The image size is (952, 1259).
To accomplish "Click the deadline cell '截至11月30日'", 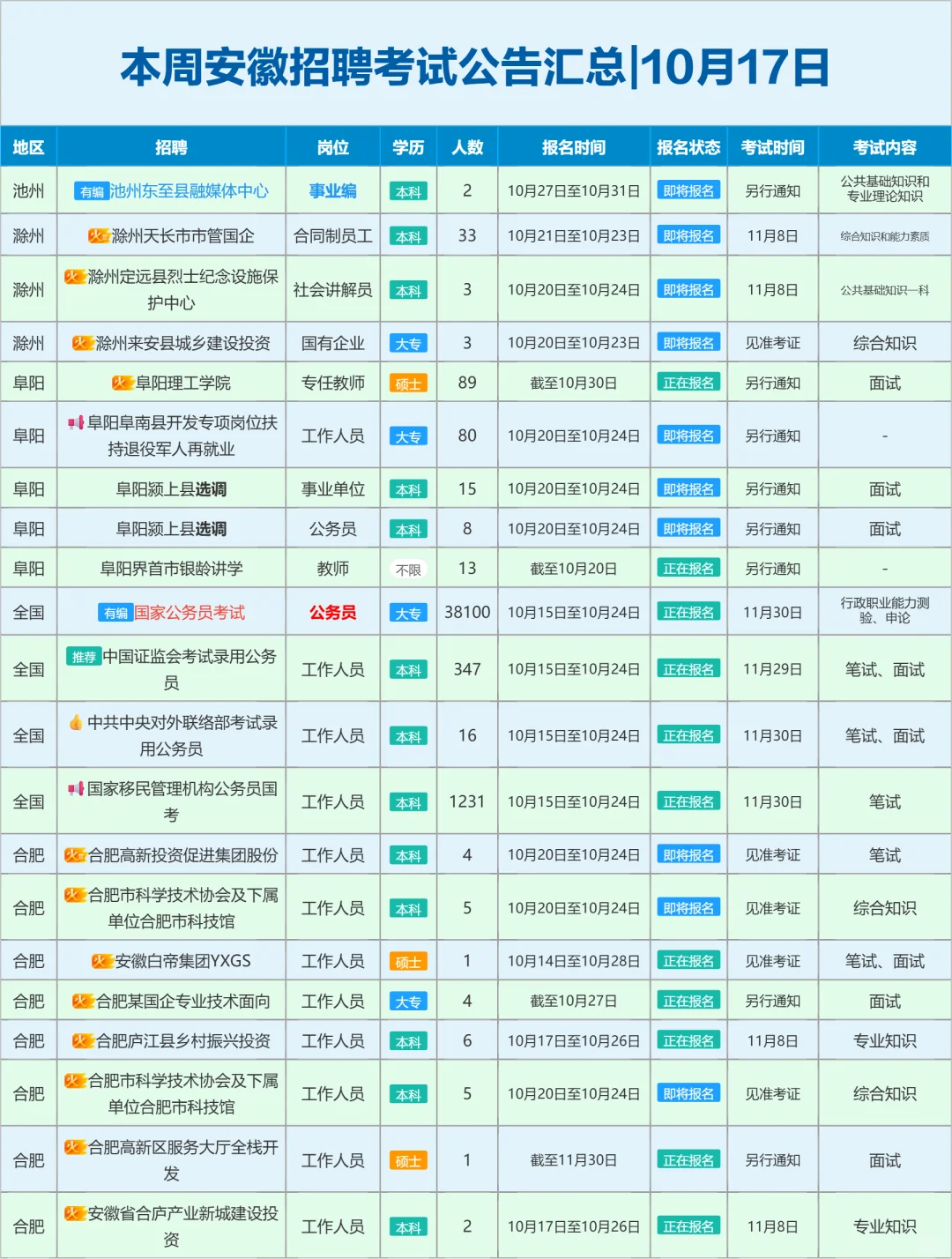I will tap(574, 1160).
